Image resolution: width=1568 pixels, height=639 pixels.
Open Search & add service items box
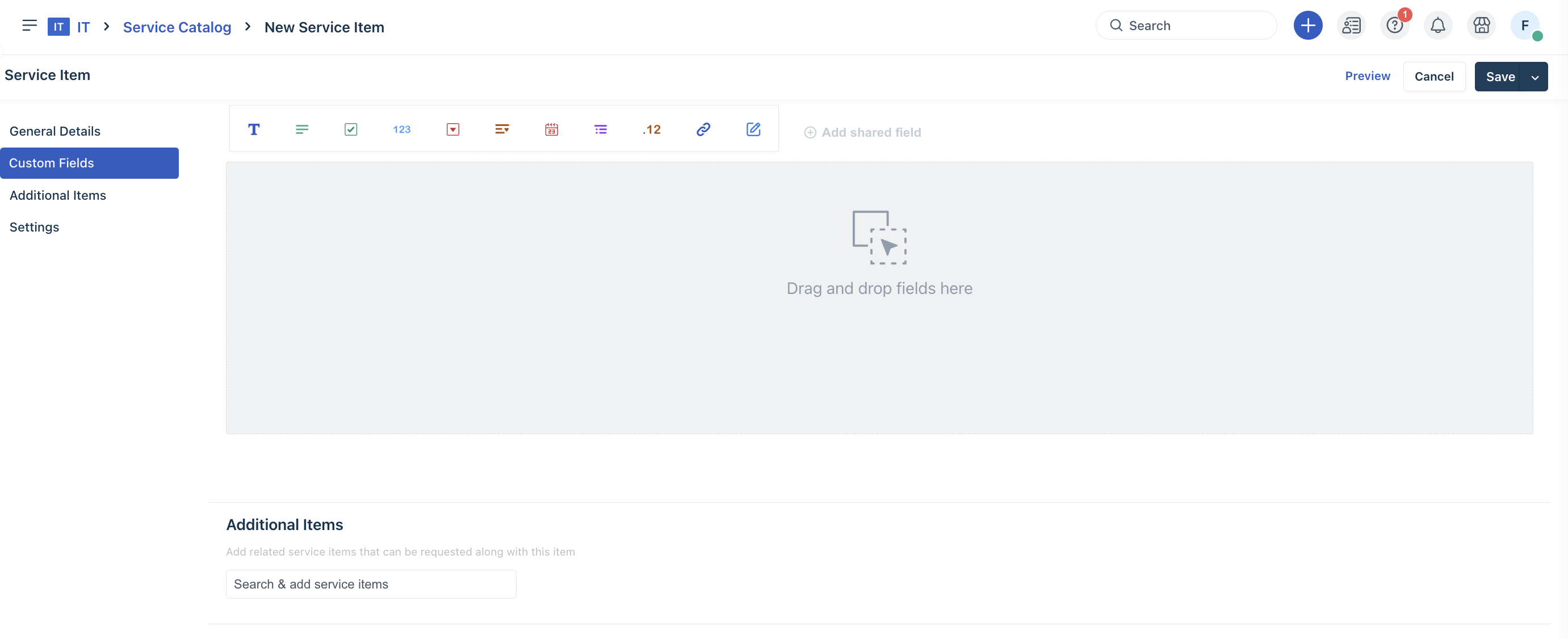click(x=371, y=583)
